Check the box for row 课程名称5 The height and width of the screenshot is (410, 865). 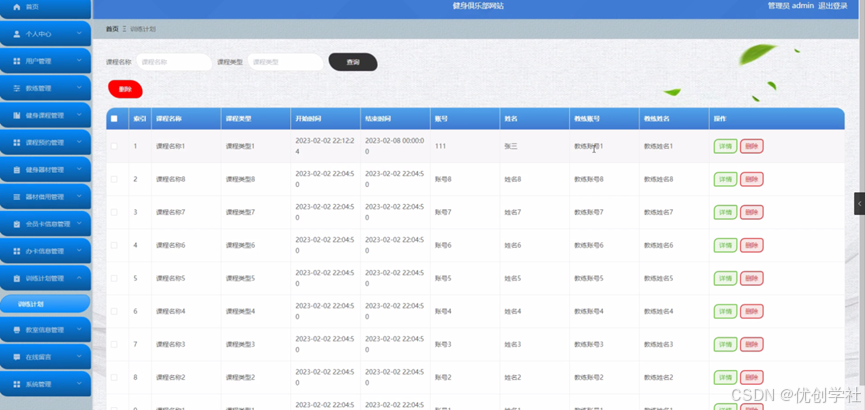tap(114, 278)
